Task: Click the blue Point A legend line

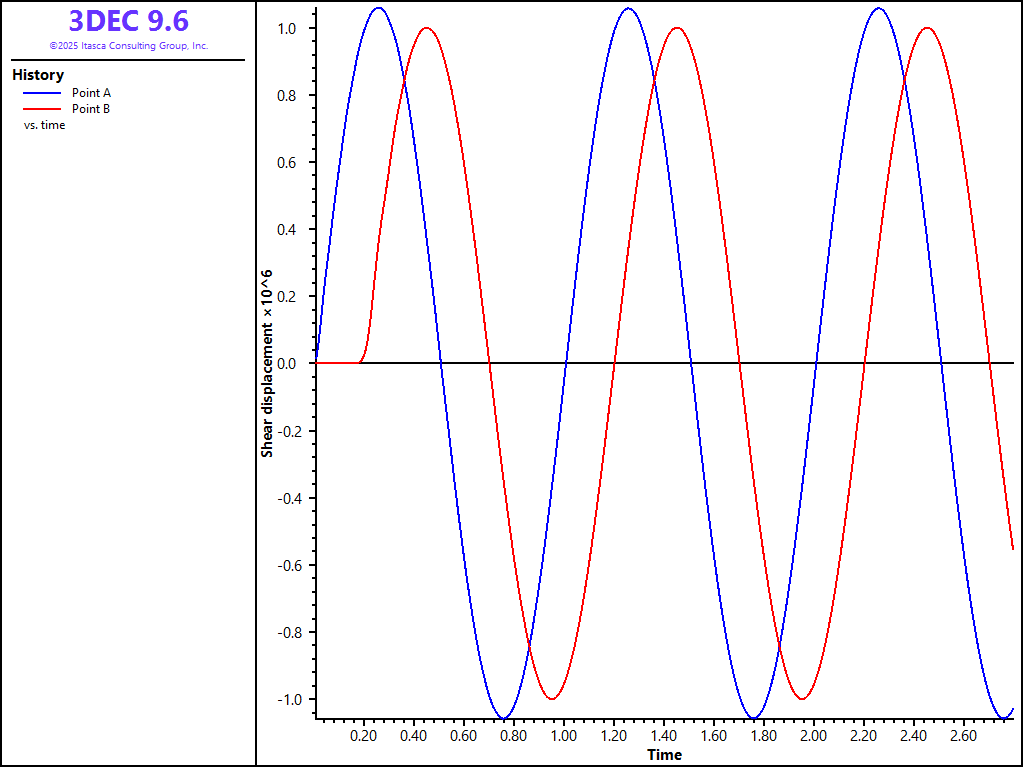Action: 42,93
